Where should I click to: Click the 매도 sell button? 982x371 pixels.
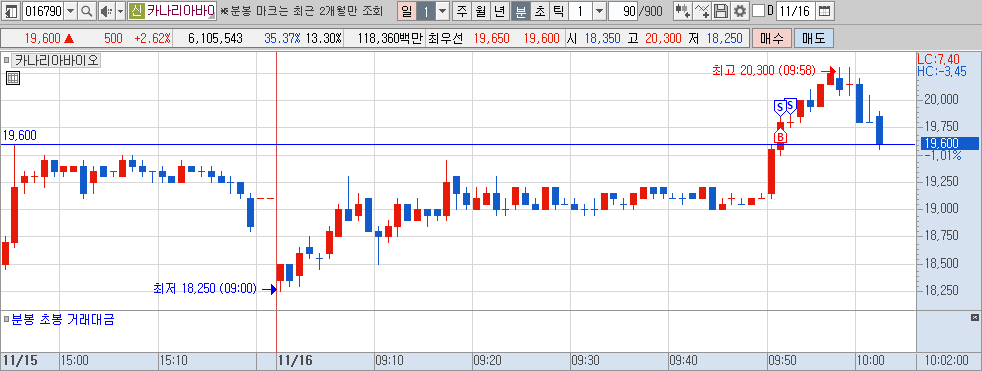click(814, 38)
